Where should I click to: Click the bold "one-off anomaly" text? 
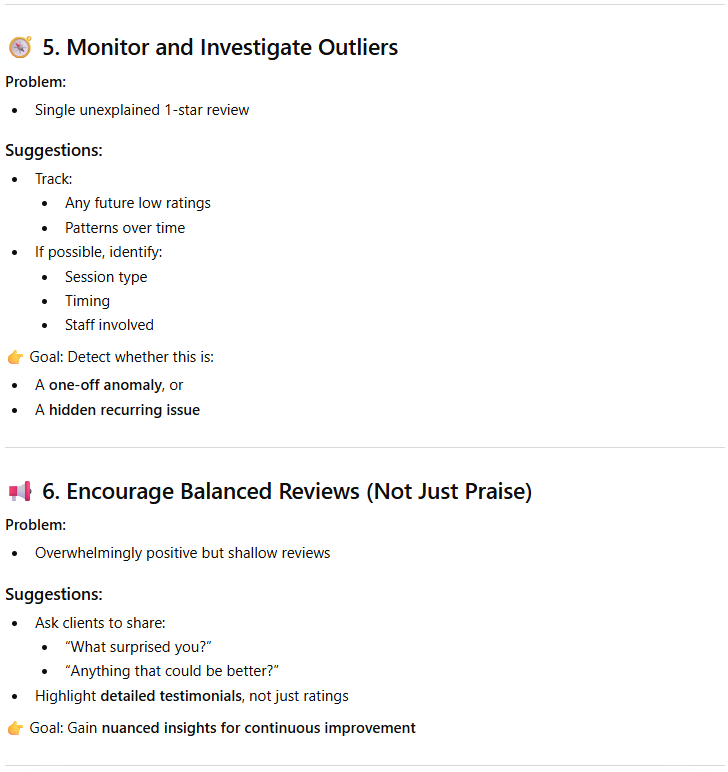point(105,385)
